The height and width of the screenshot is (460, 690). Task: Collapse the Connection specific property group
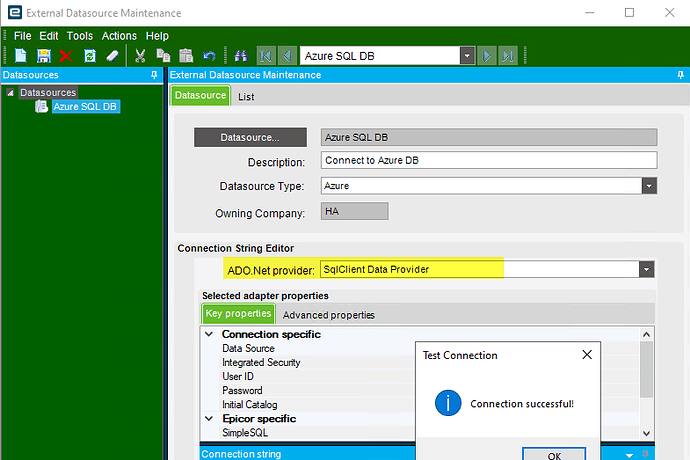click(209, 334)
